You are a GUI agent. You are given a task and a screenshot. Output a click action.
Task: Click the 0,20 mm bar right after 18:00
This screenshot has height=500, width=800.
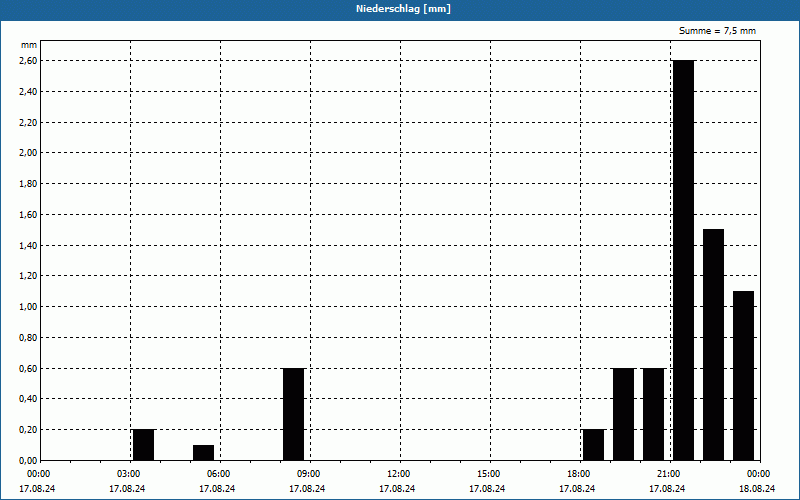[593, 445]
